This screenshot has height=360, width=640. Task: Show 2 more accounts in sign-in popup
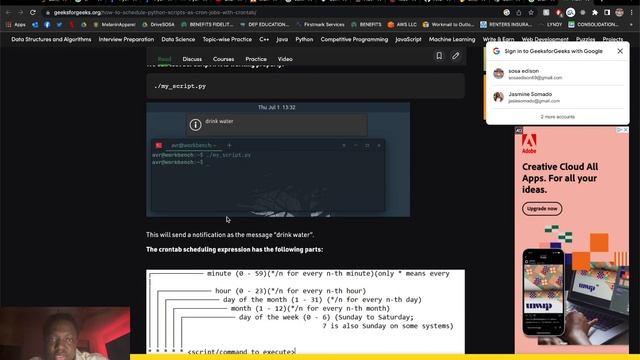click(x=558, y=117)
